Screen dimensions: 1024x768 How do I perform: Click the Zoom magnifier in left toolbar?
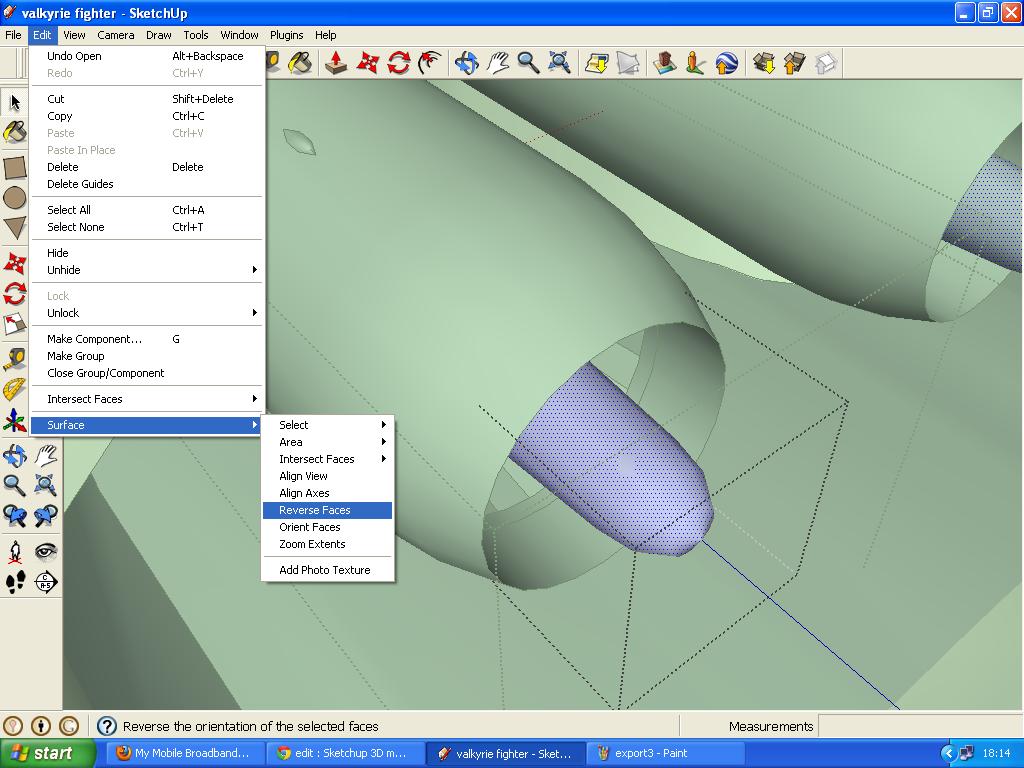[x=14, y=485]
